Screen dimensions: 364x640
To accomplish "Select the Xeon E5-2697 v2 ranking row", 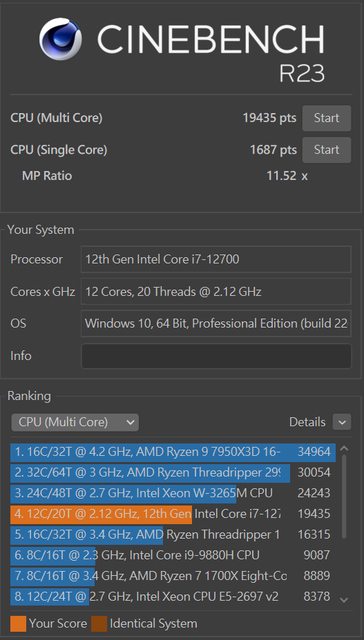I will [173, 597].
